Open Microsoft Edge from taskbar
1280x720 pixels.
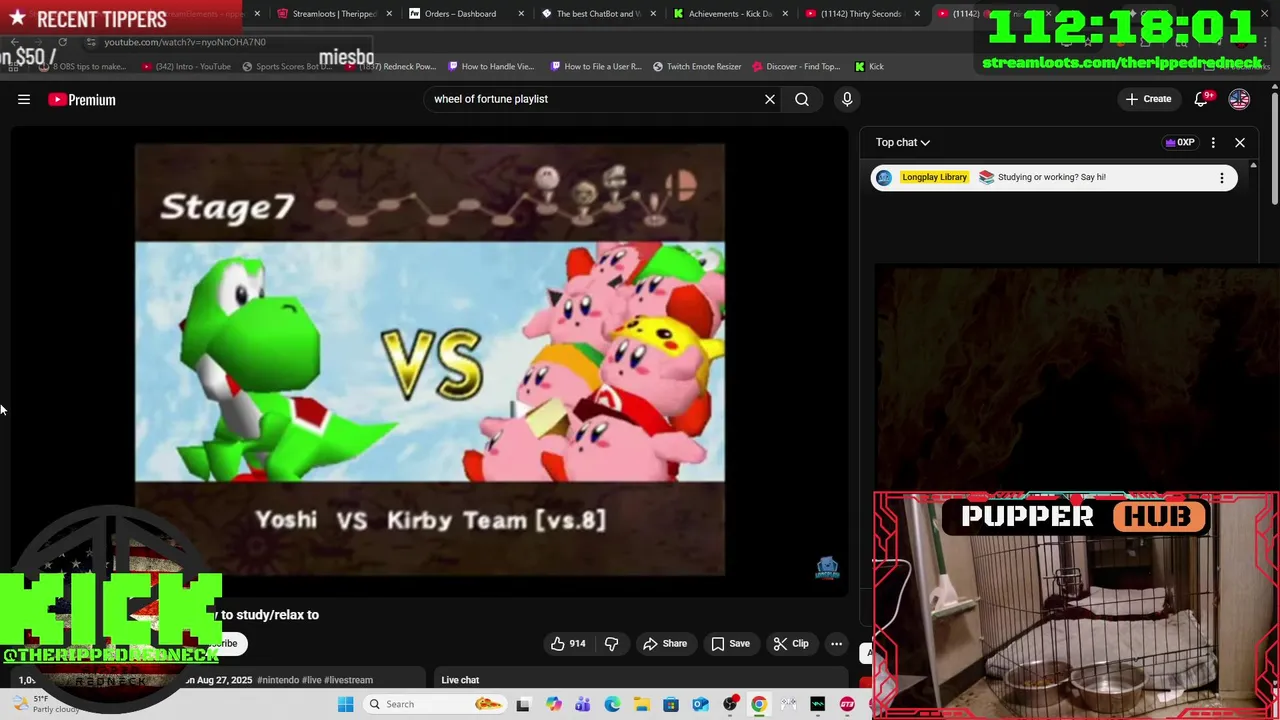(612, 704)
